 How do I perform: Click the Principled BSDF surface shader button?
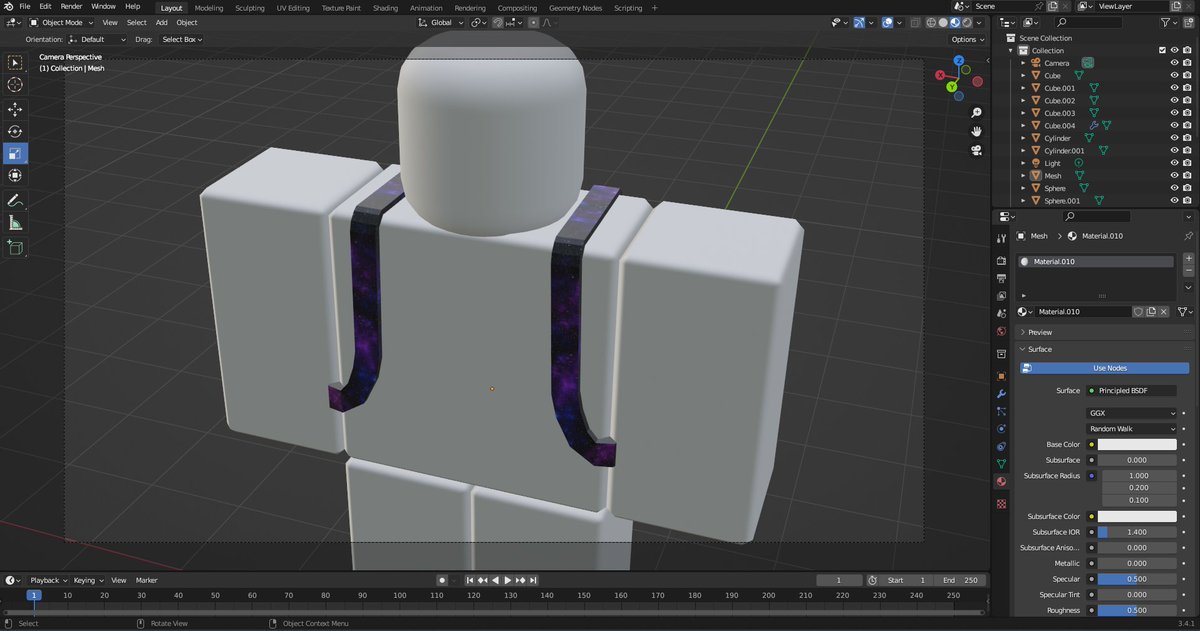tap(1131, 390)
